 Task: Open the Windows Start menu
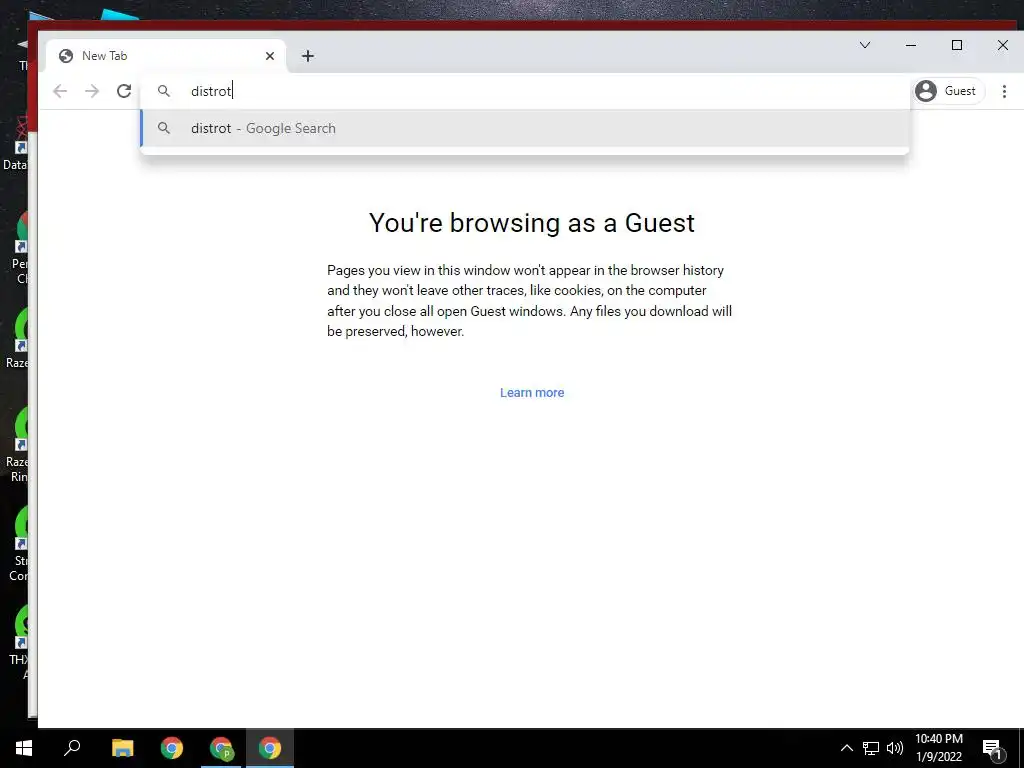click(x=24, y=748)
